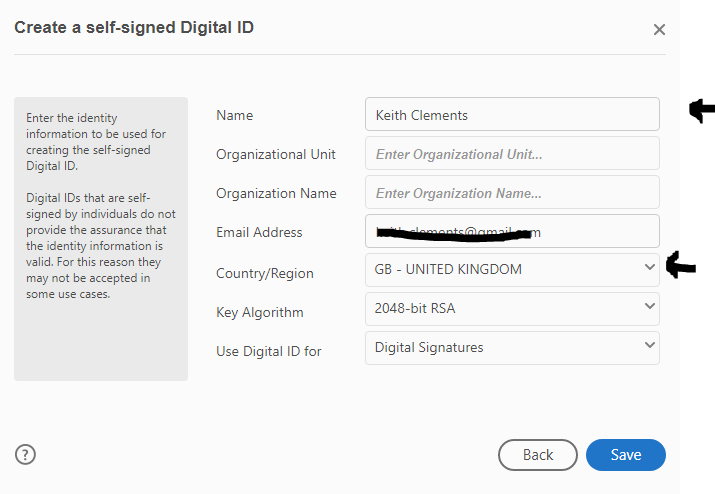This screenshot has width=715, height=494.
Task: Focus the Email Address input field
Action: click(512, 231)
